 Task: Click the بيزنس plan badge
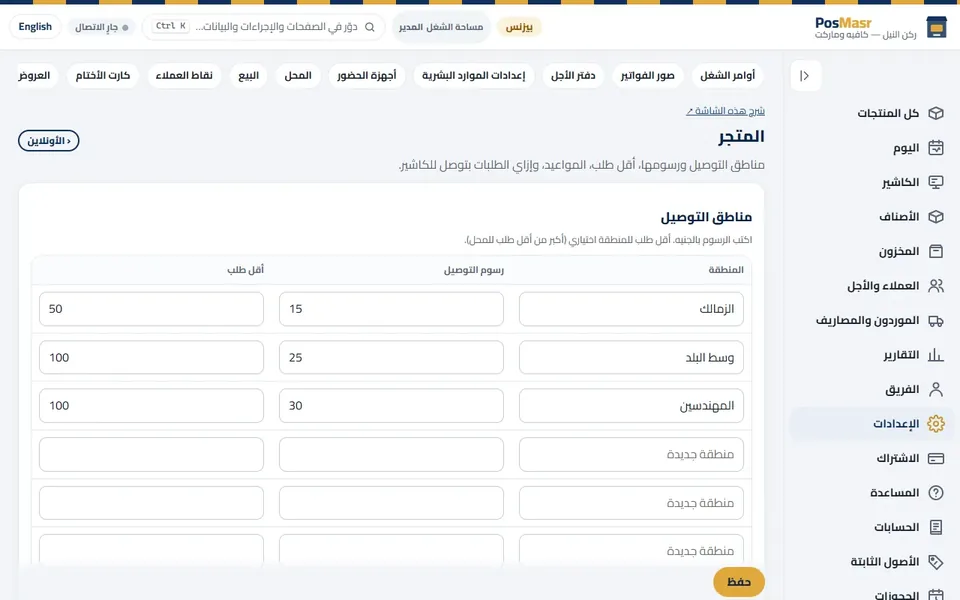coord(519,27)
